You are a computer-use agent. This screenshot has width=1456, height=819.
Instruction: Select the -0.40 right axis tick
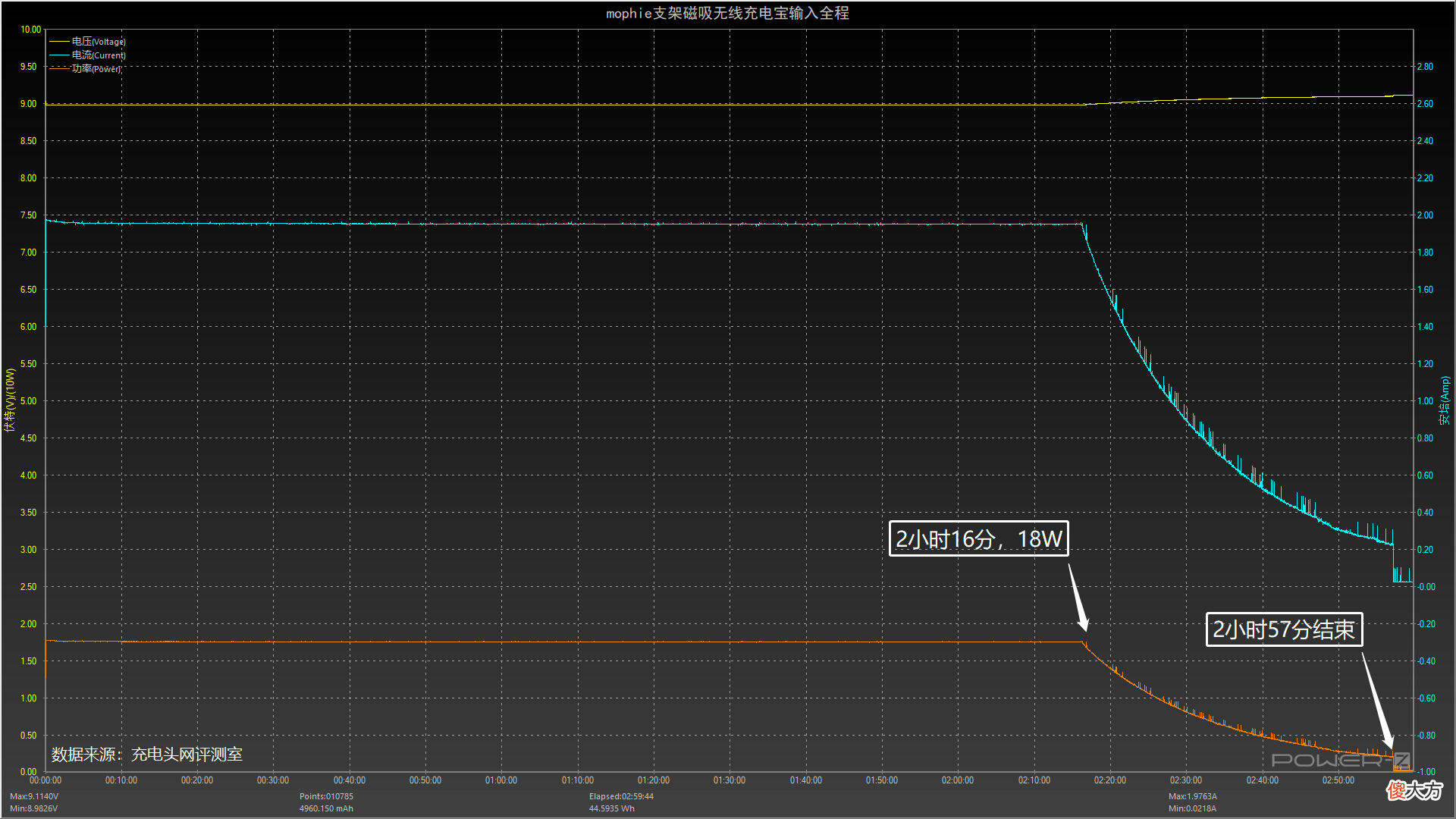coord(1426,661)
